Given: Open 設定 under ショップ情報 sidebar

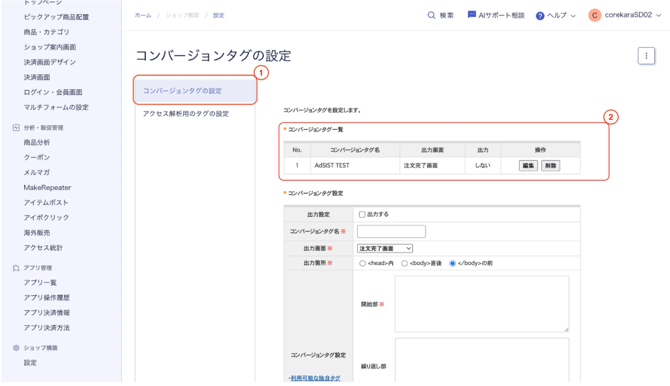Looking at the screenshot, I should click(30, 363).
